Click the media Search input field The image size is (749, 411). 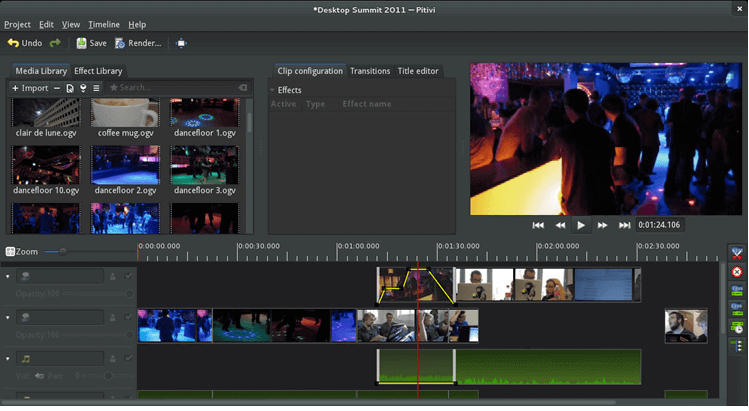tap(178, 87)
